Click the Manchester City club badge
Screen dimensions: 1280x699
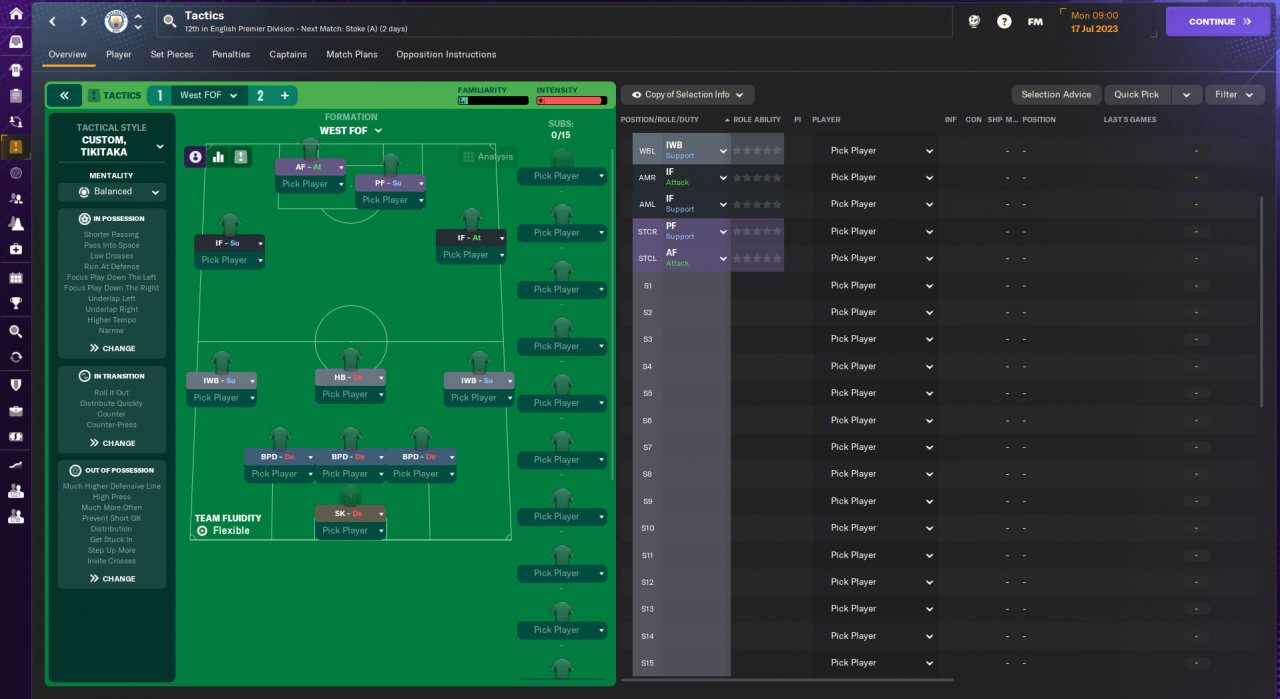tap(116, 21)
